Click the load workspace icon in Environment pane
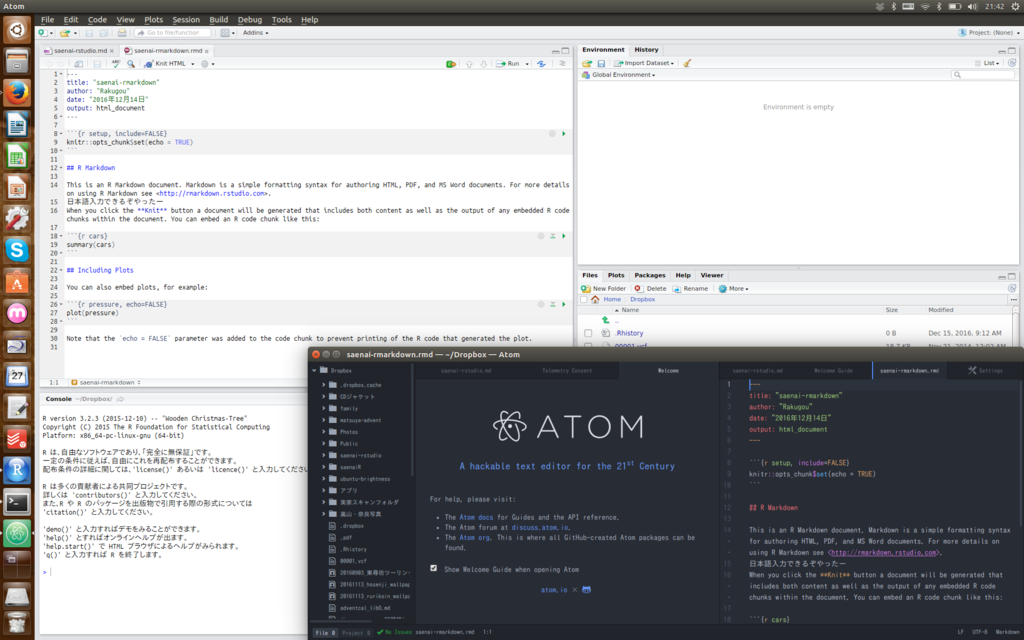The width and height of the screenshot is (1024, 640). click(587, 63)
